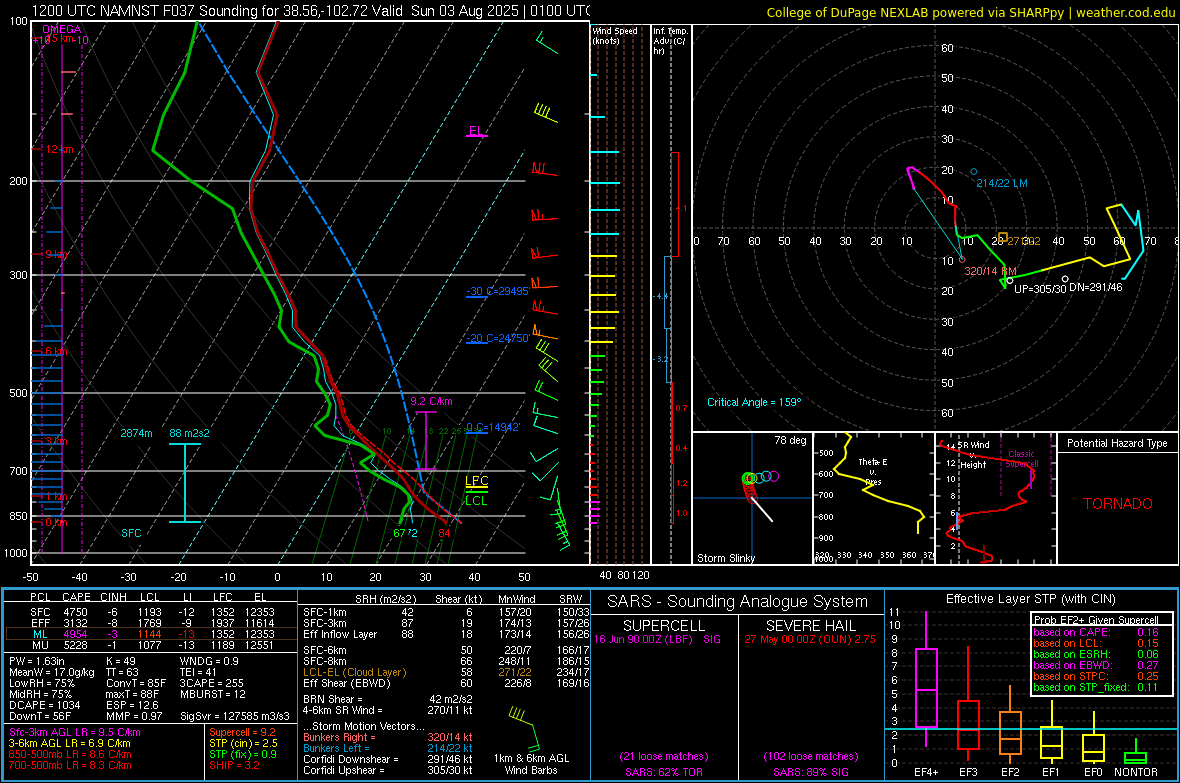1180x783 pixels.
Task: Click the '2874m' effective inflow label
Action: tap(136, 433)
